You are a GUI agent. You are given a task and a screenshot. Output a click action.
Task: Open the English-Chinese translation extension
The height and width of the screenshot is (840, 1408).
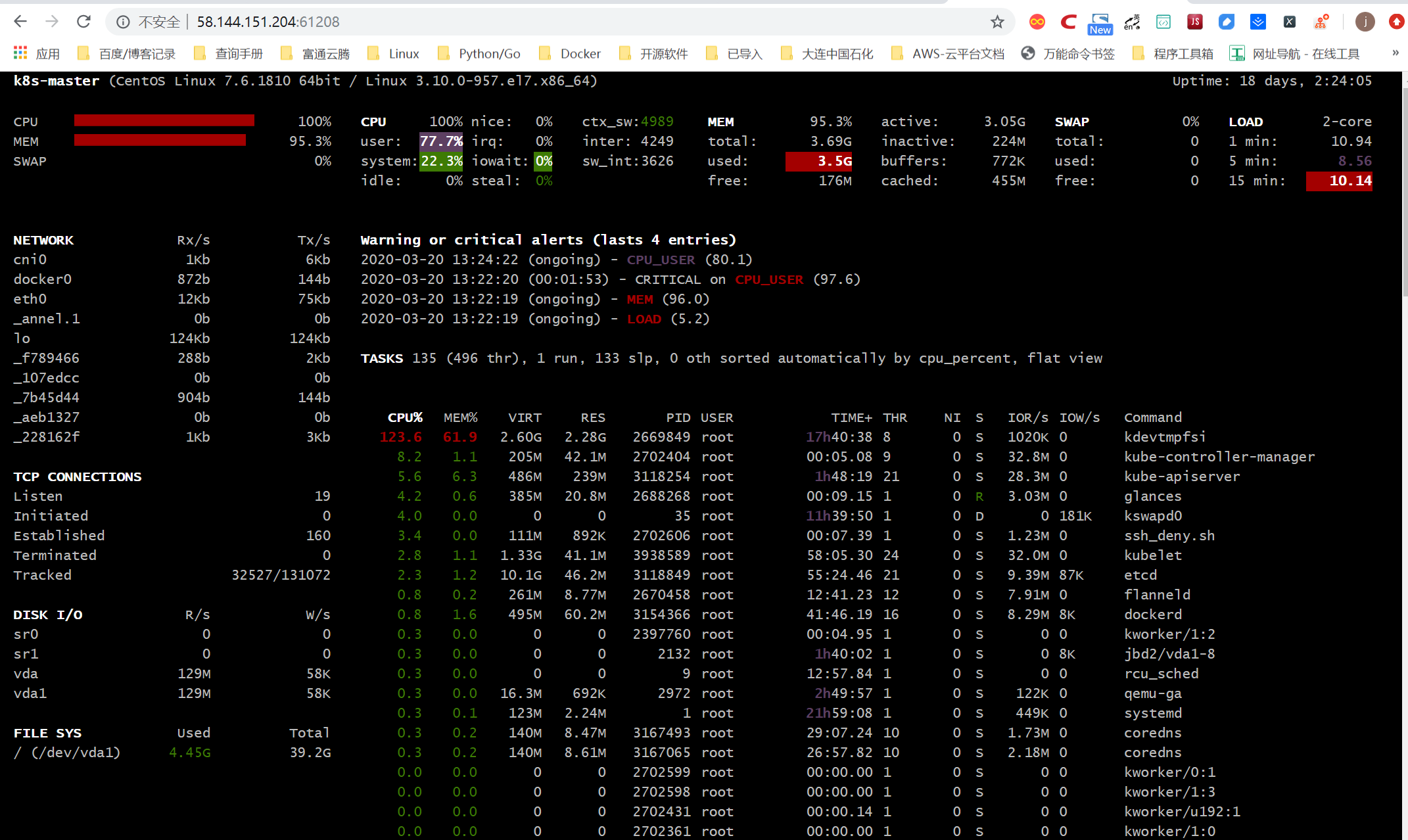(x=1132, y=22)
